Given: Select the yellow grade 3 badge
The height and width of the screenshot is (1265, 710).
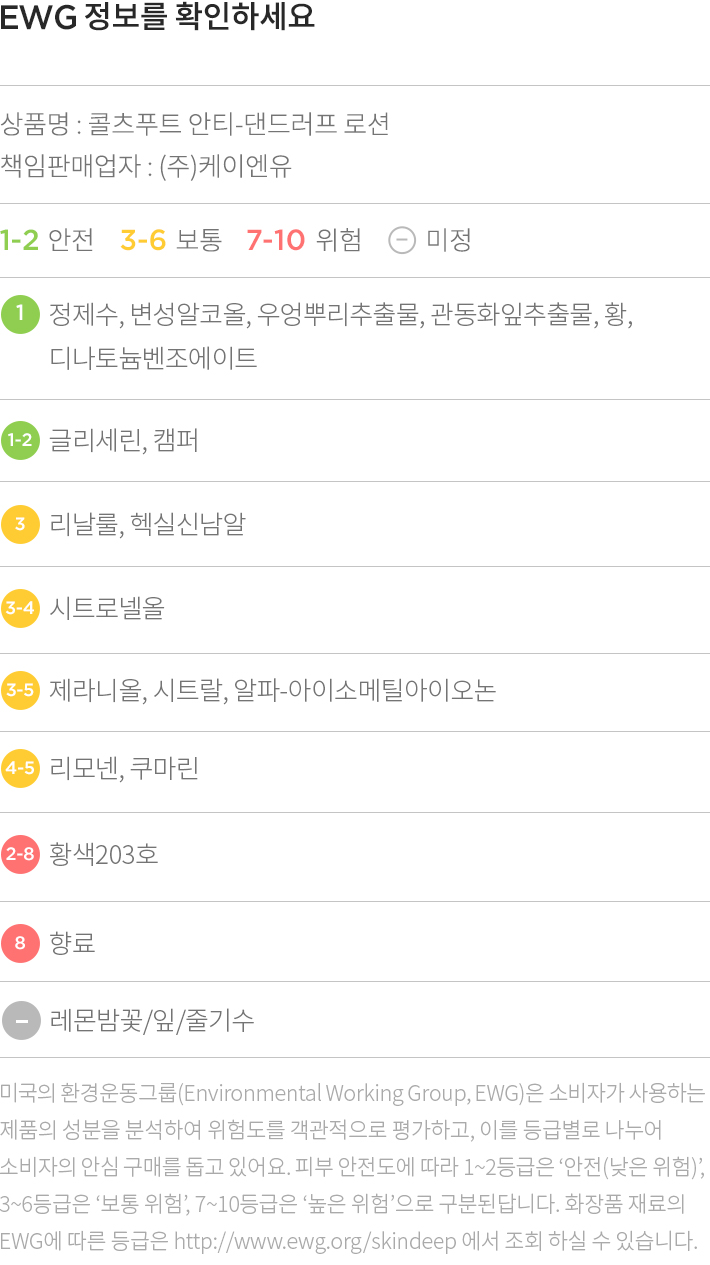Looking at the screenshot, I should (x=20, y=524).
